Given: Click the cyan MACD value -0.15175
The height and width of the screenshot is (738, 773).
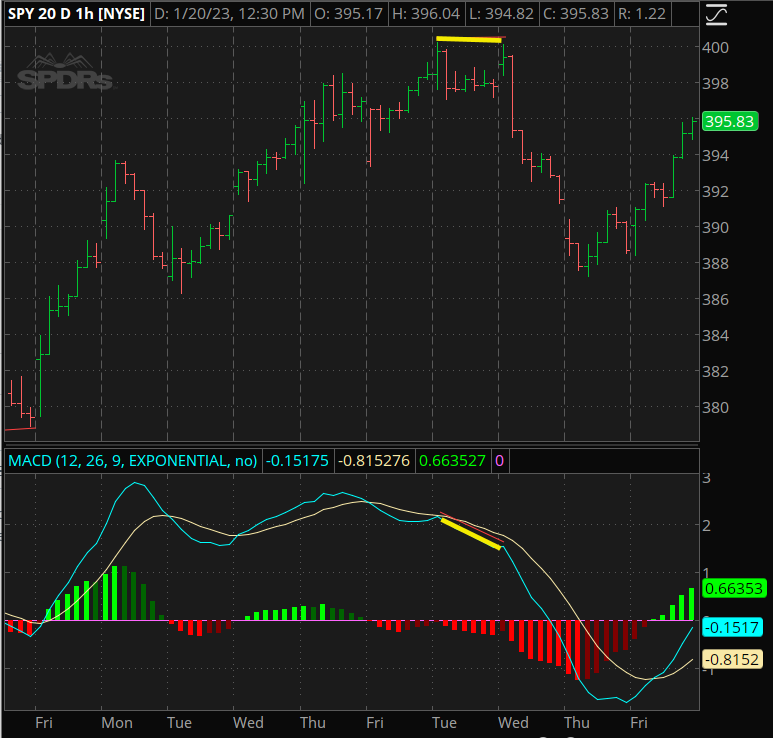Looking at the screenshot, I should point(297,460).
